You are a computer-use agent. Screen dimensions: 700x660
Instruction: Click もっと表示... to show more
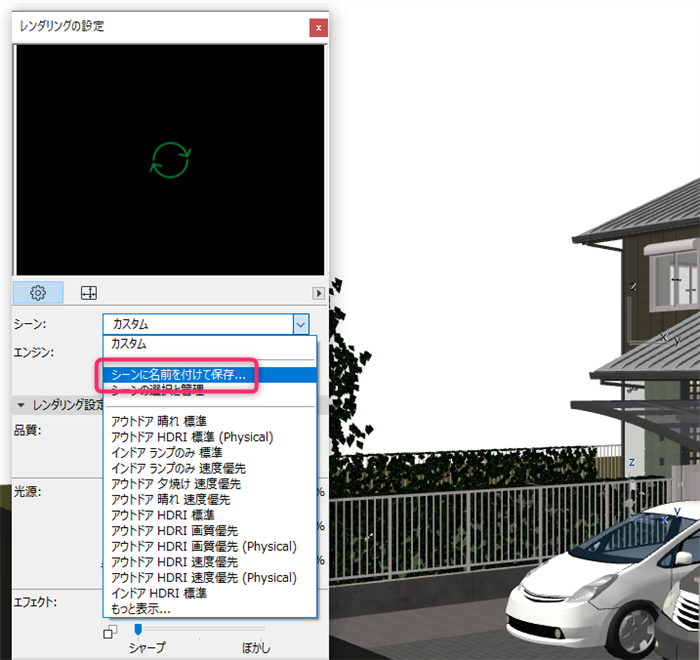click(x=210, y=609)
